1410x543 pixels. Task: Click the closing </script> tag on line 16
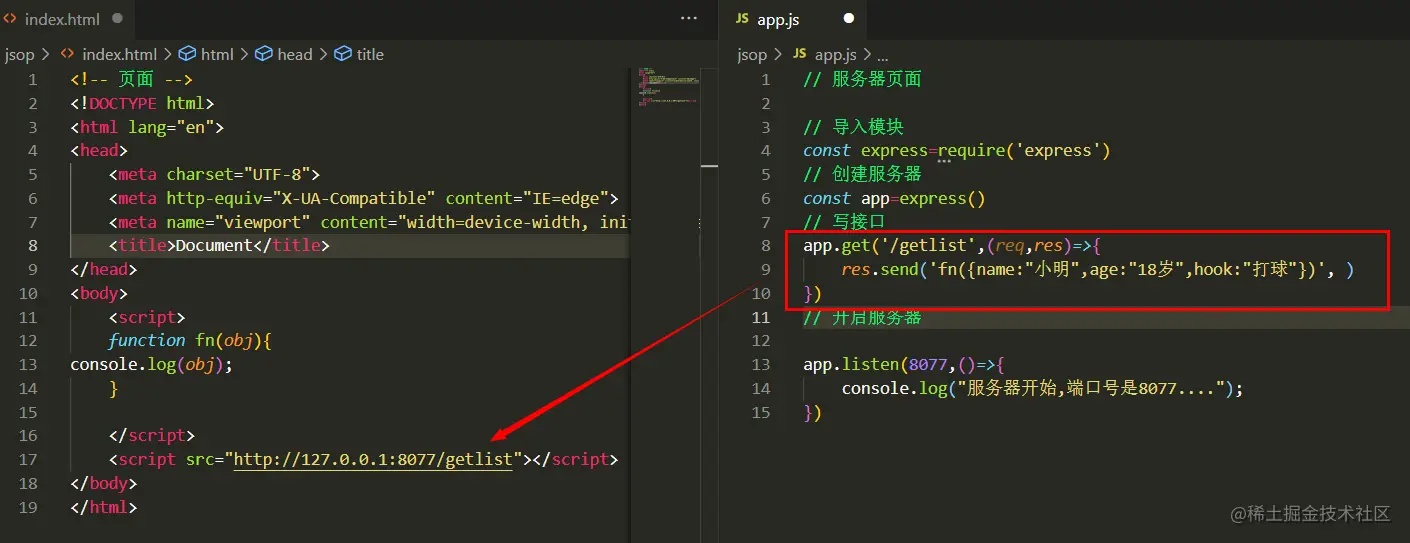(151, 435)
